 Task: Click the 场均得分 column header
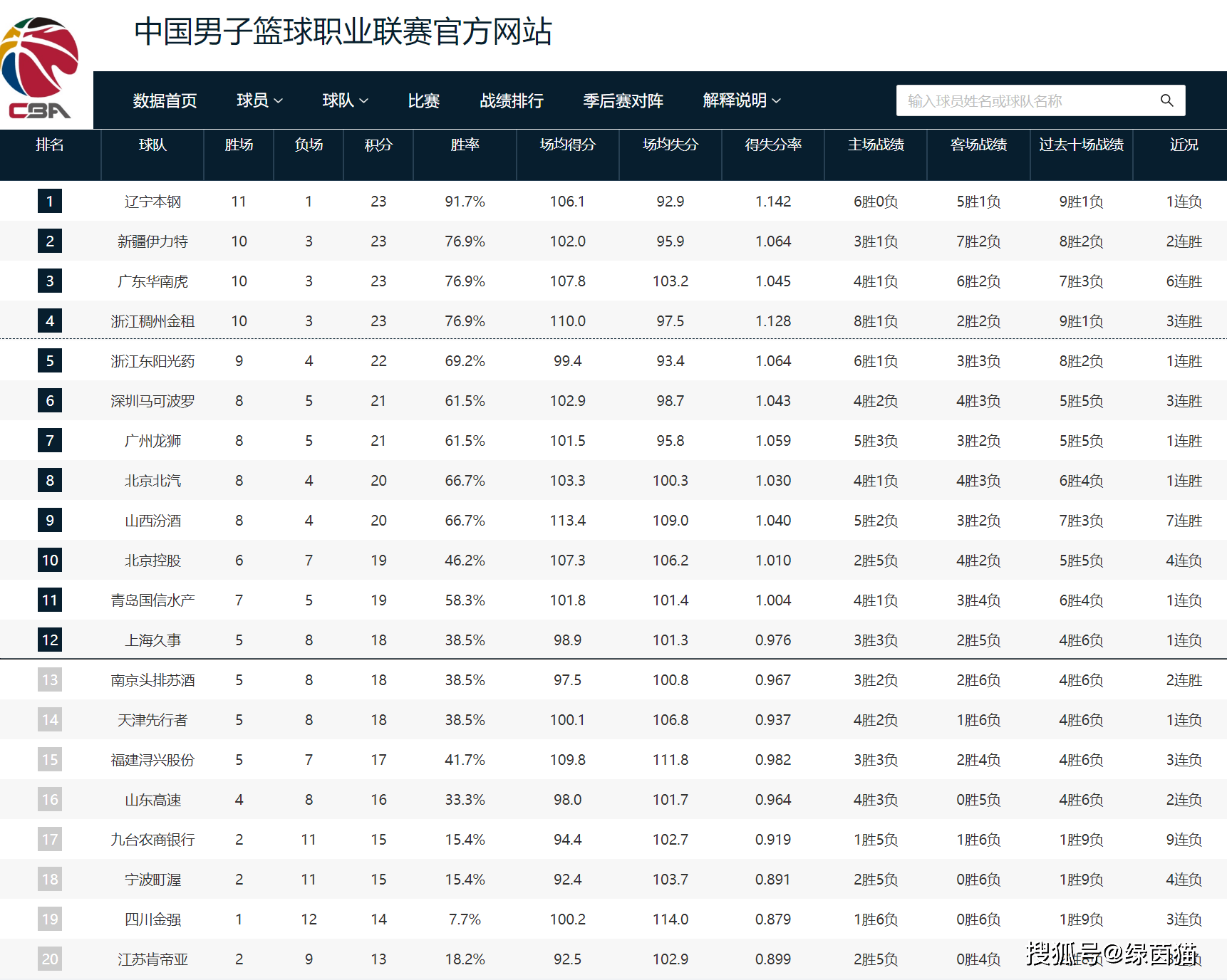coord(567,145)
